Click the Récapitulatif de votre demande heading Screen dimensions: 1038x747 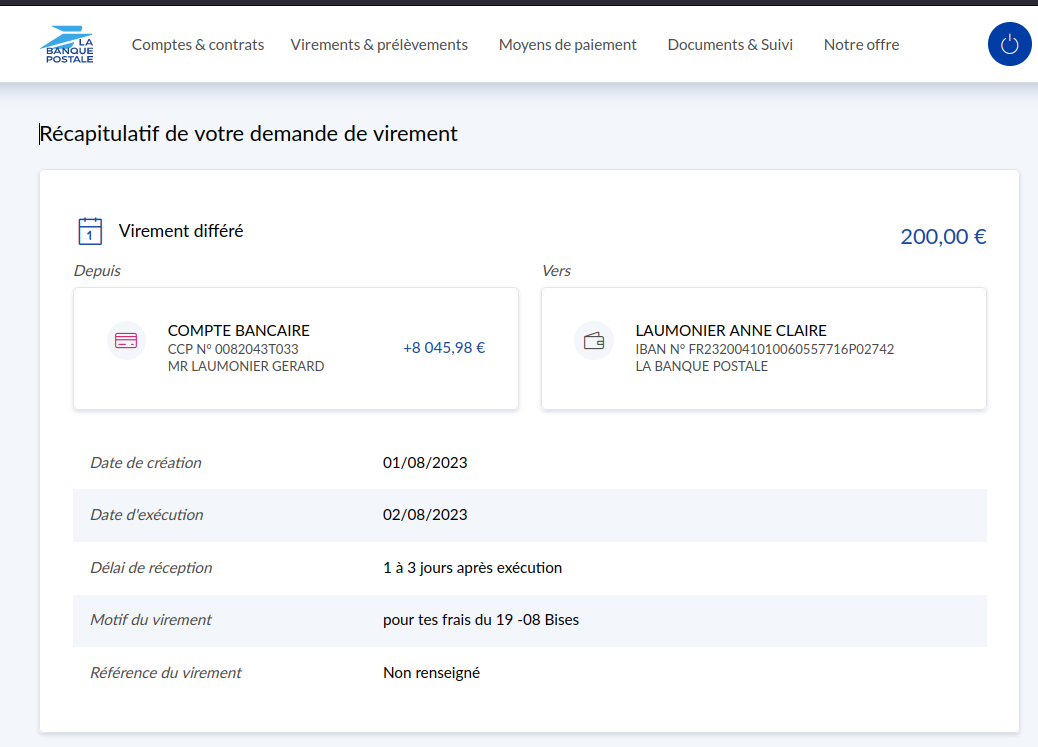click(248, 134)
